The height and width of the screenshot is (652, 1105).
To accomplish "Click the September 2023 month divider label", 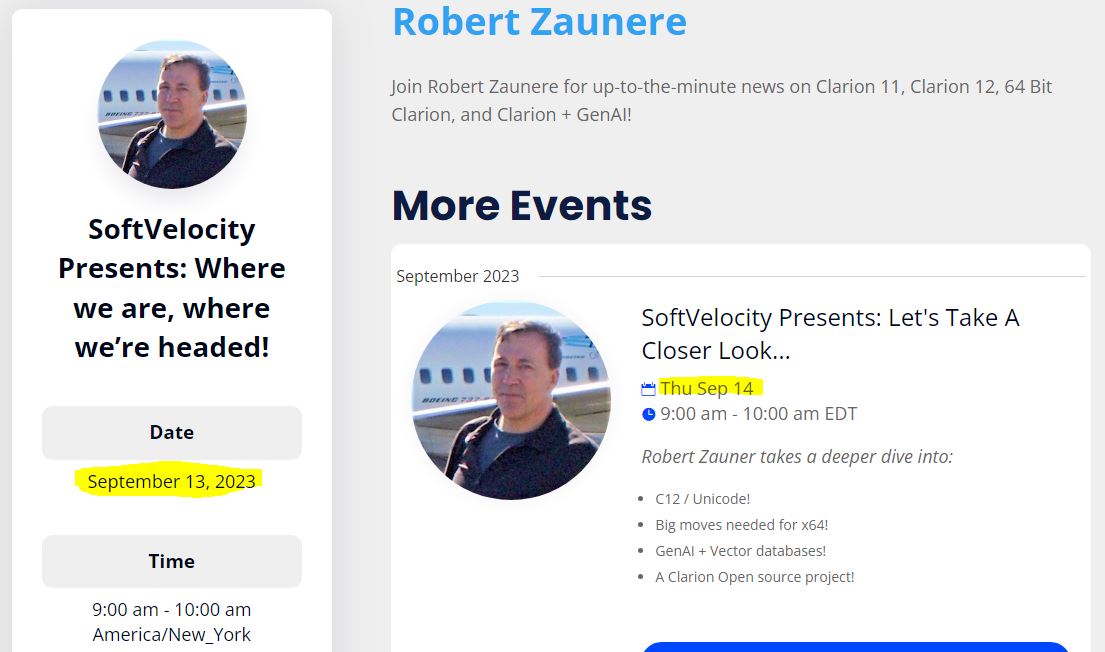I will (x=457, y=276).
